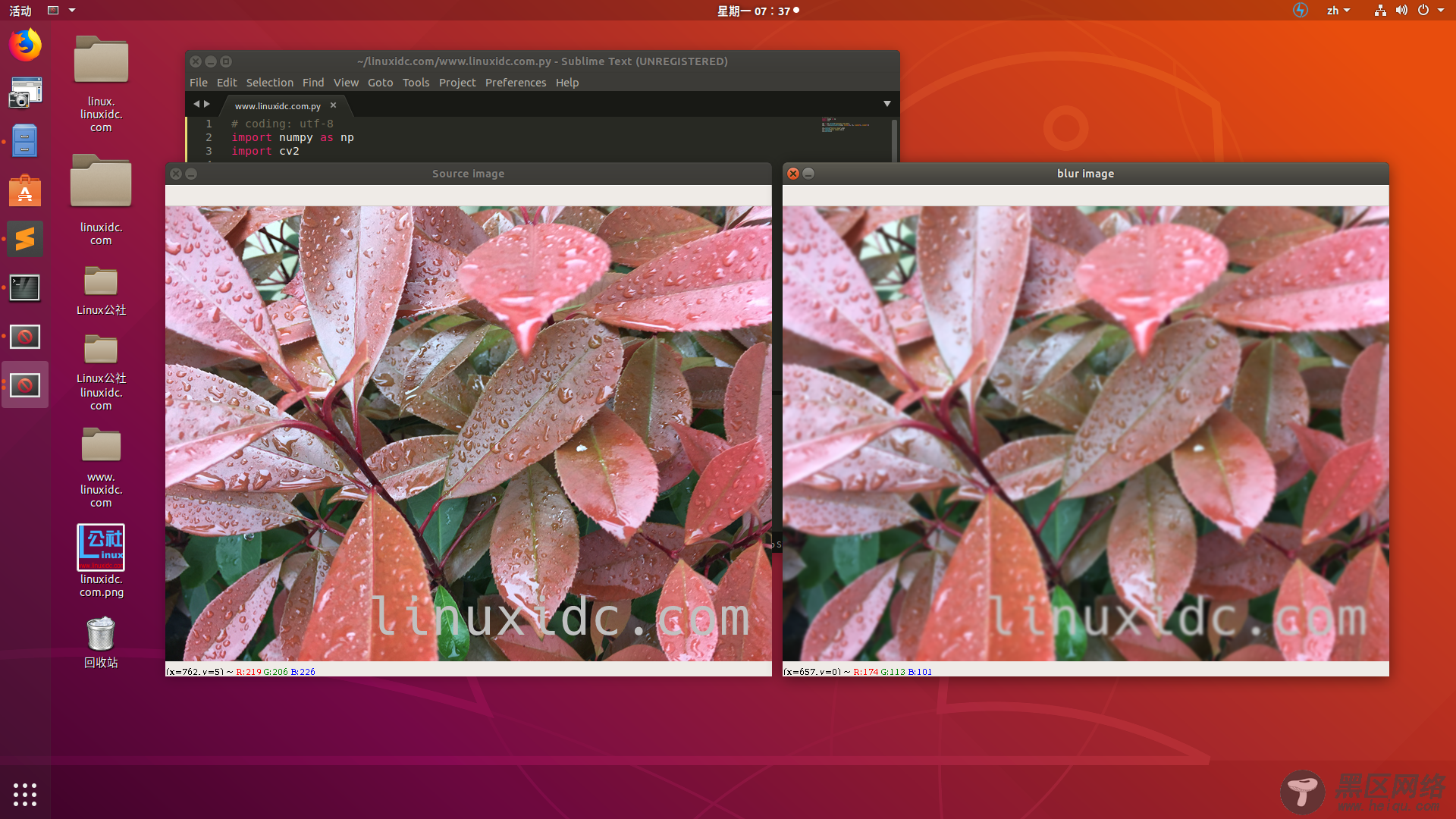Close the blur image window

click(x=793, y=174)
